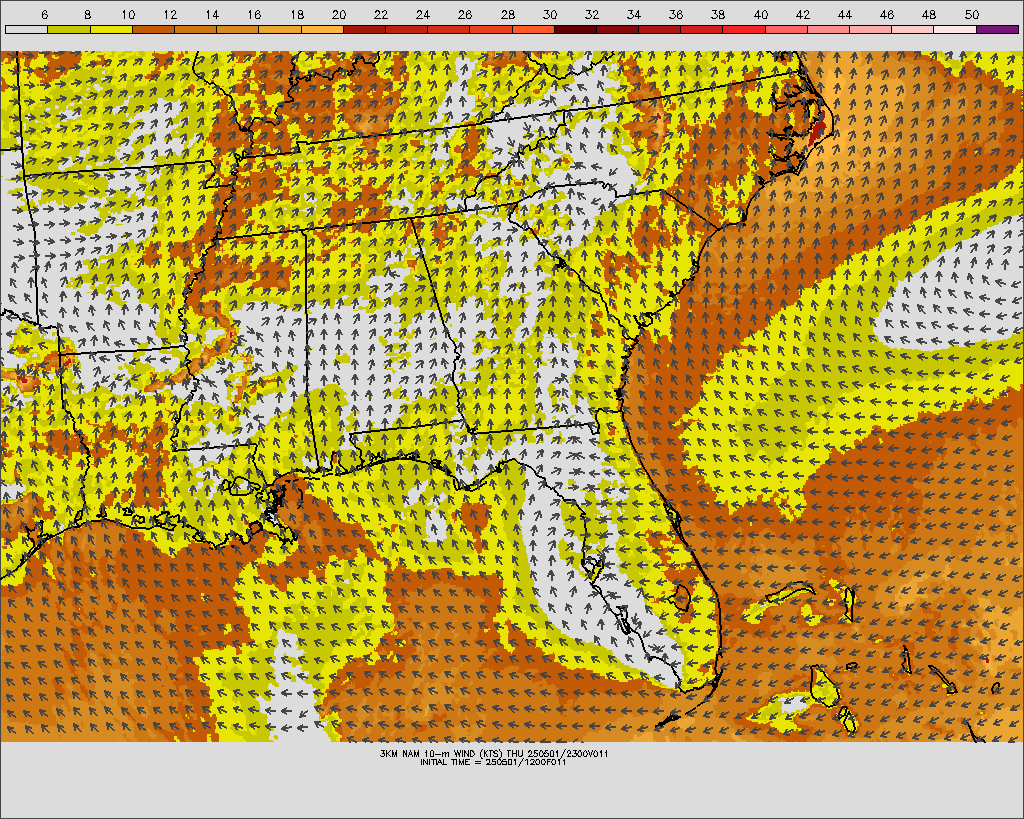Image resolution: width=1024 pixels, height=819 pixels.
Task: Click the legend label "26"
Action: pos(465,14)
